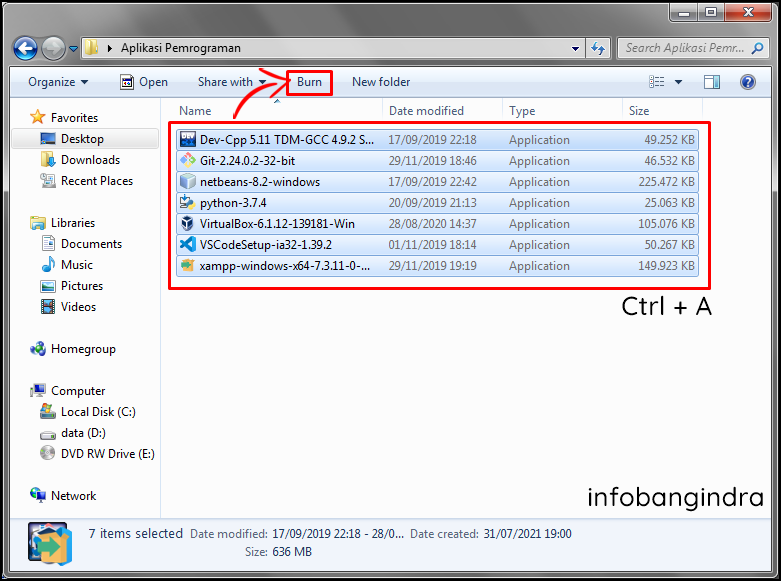The image size is (781, 581).
Task: Click the Burn button
Action: click(309, 82)
